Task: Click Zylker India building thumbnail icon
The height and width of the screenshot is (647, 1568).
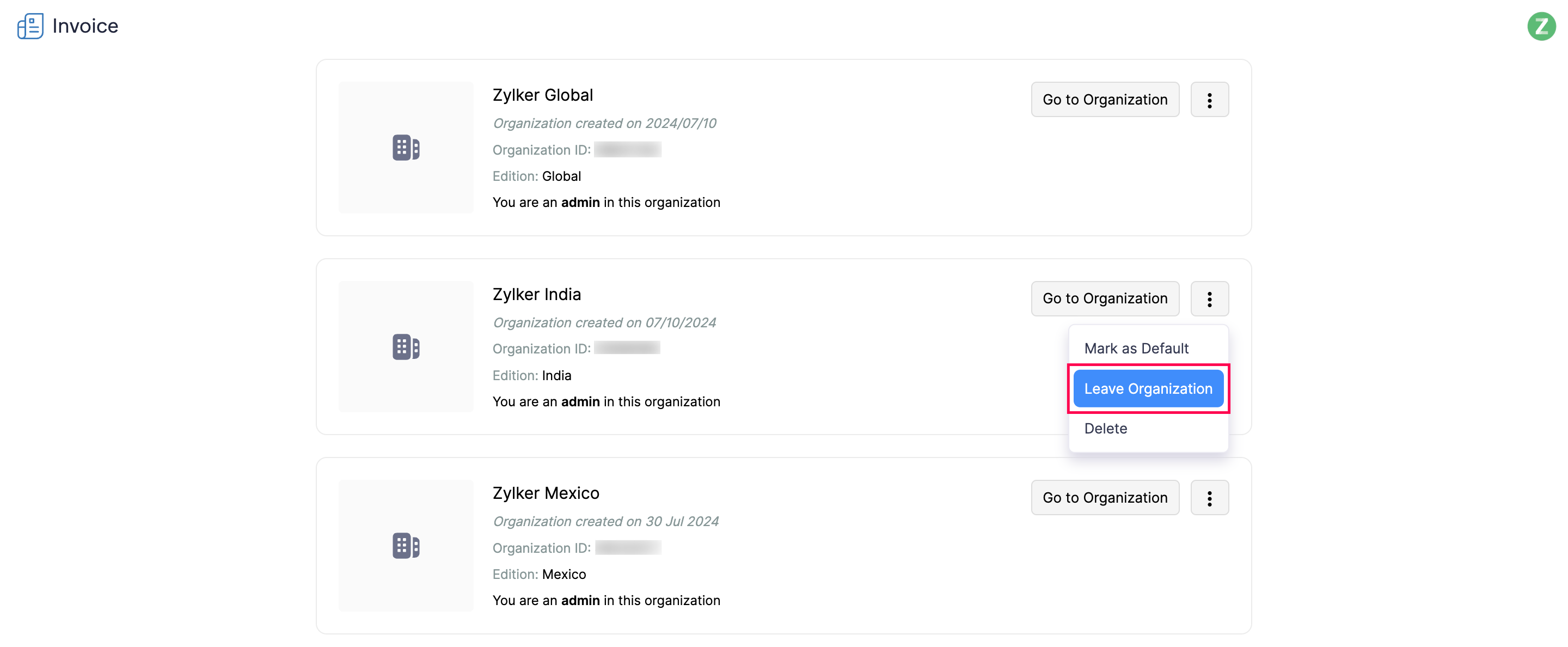Action: (x=406, y=347)
